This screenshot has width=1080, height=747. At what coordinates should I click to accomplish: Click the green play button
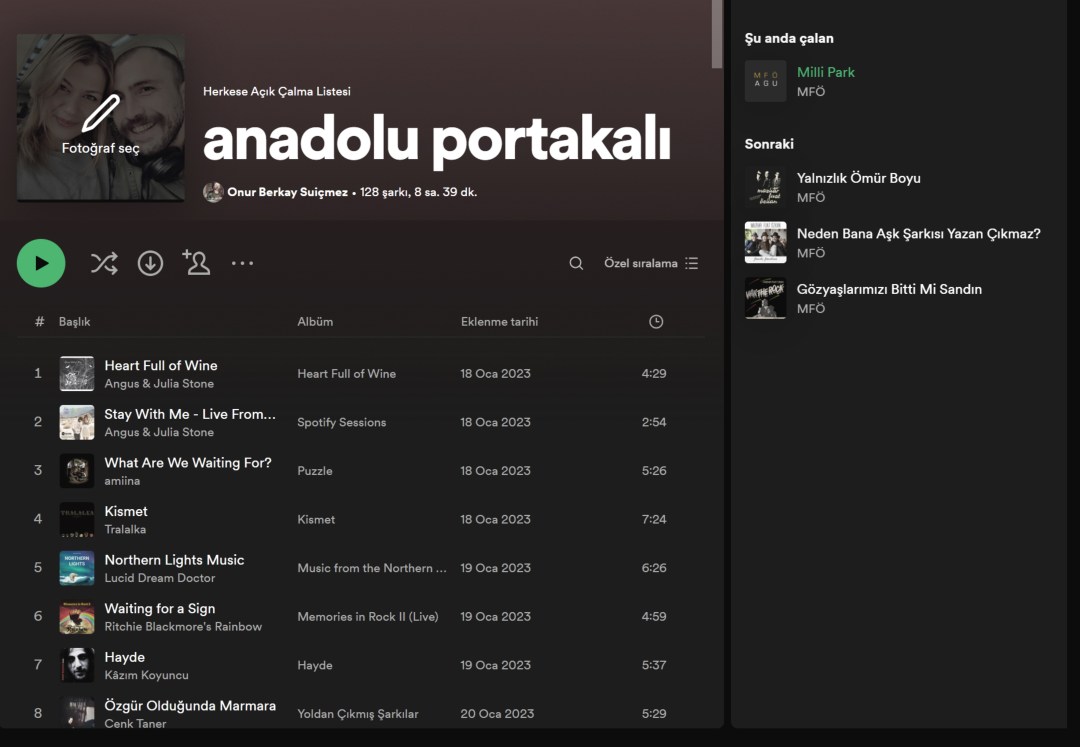41,263
